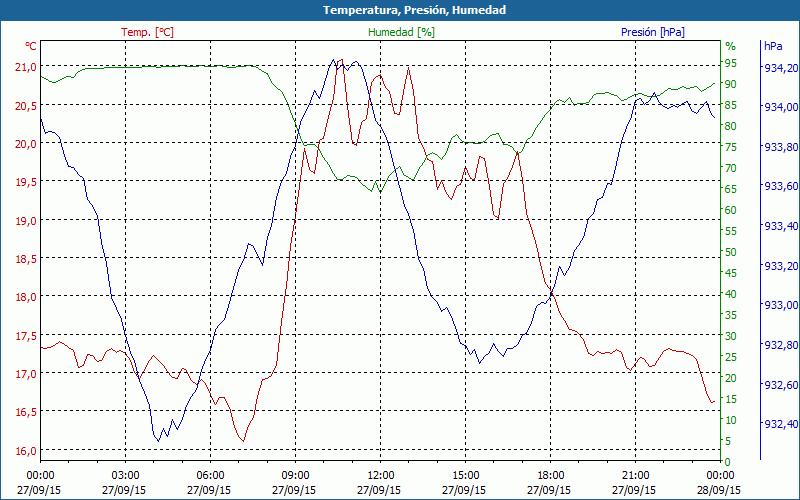Screen dimensions: 800x500
Task: Click the '45' humidity axis value
Action: [731, 273]
